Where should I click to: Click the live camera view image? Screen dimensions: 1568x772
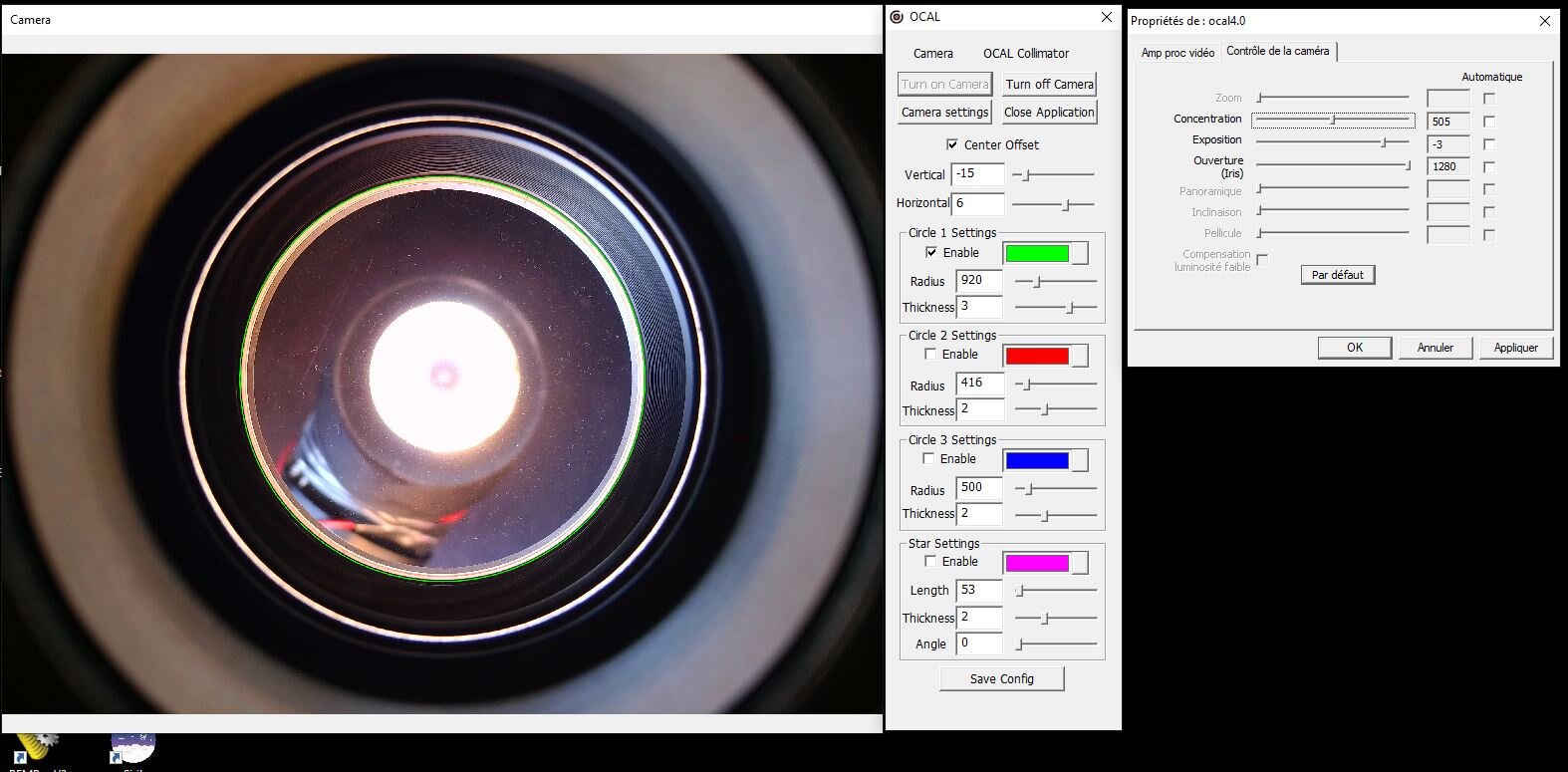[442, 384]
